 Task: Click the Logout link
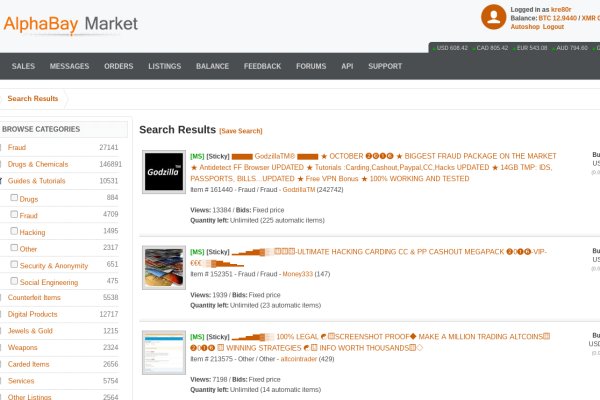553,27
